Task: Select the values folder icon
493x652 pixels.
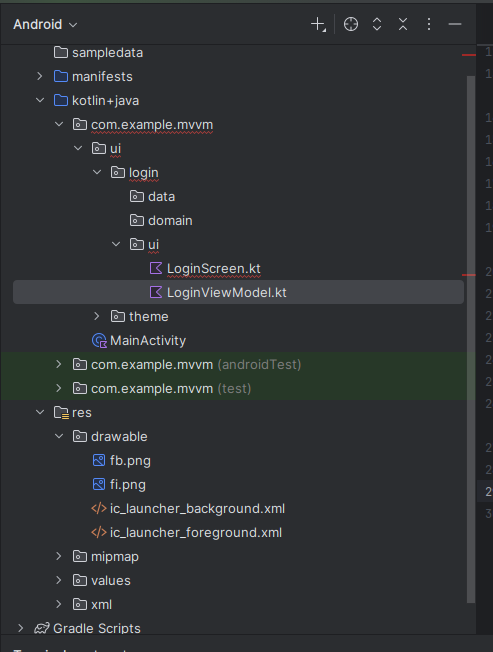Action: pos(80,580)
